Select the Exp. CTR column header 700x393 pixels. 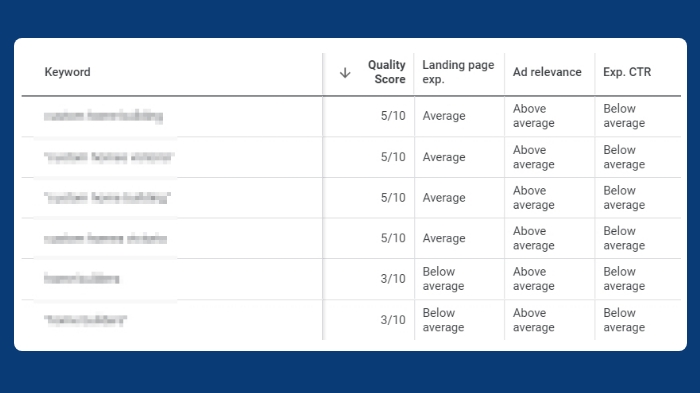click(x=627, y=72)
